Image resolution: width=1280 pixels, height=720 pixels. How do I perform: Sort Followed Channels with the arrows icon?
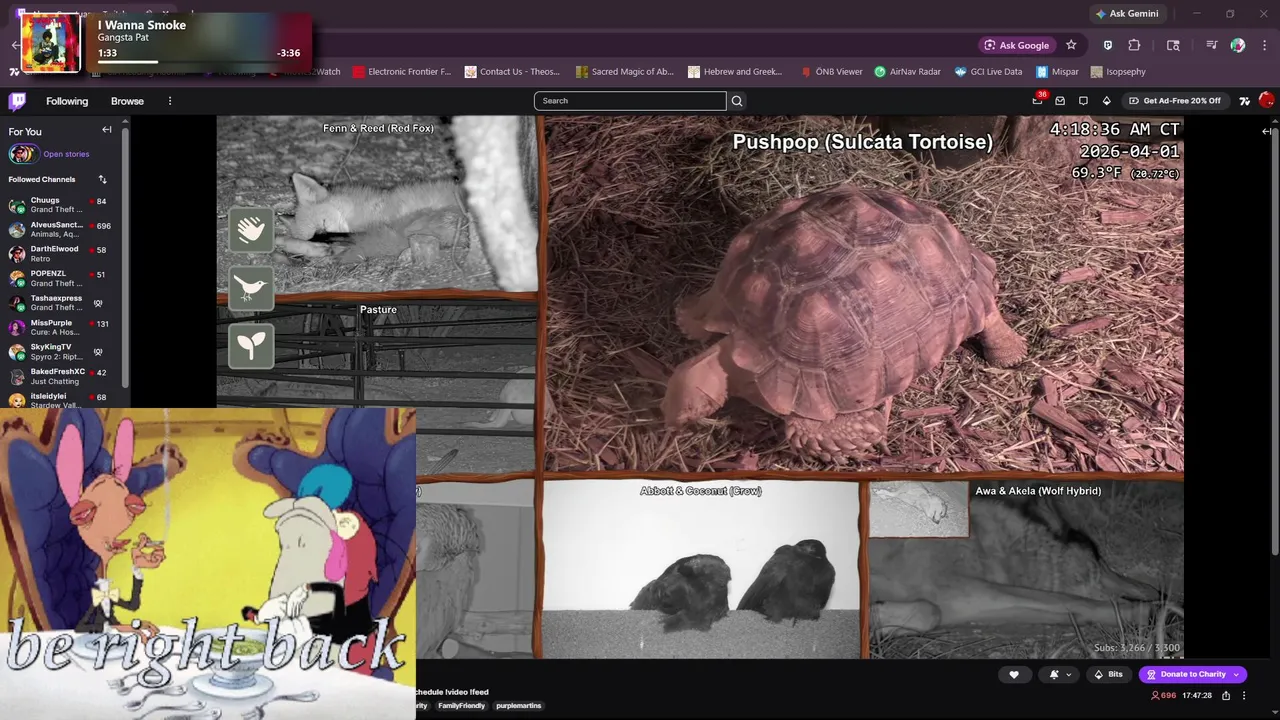102,179
